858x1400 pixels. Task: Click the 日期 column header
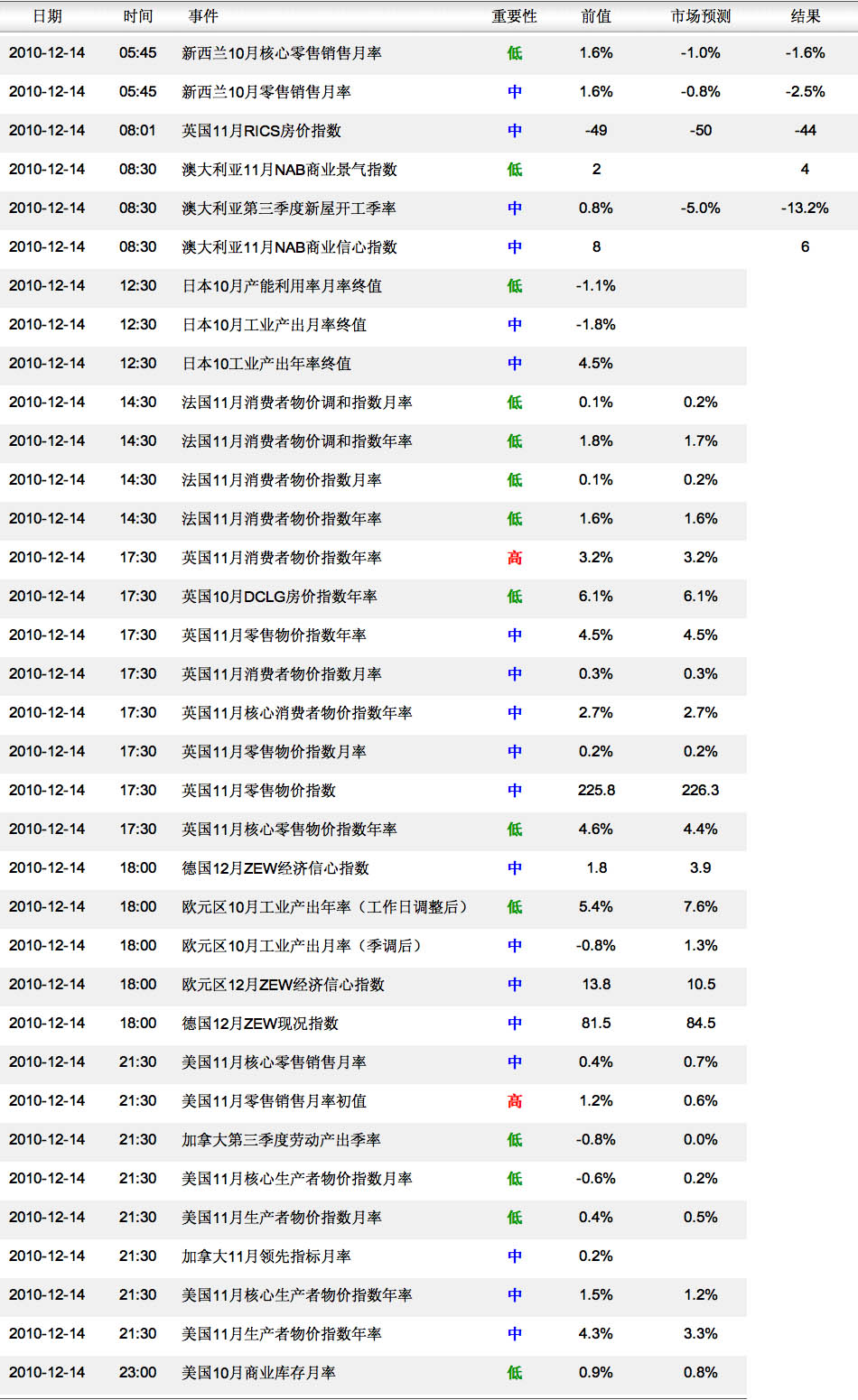[x=47, y=16]
